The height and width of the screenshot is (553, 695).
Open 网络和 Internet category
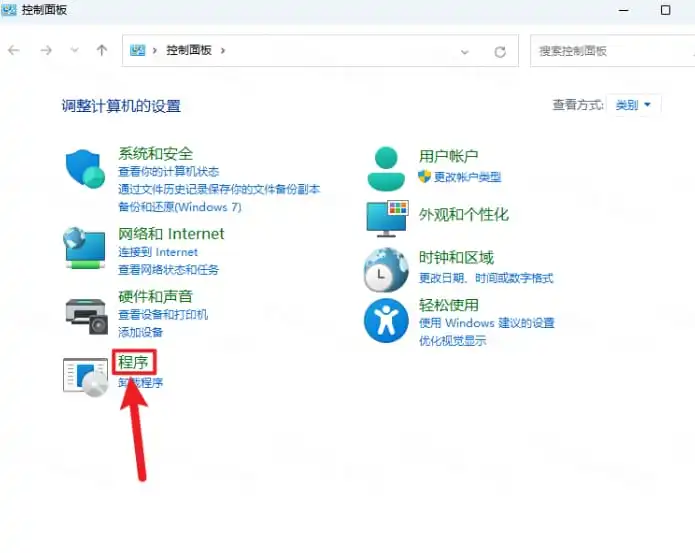click(x=171, y=234)
